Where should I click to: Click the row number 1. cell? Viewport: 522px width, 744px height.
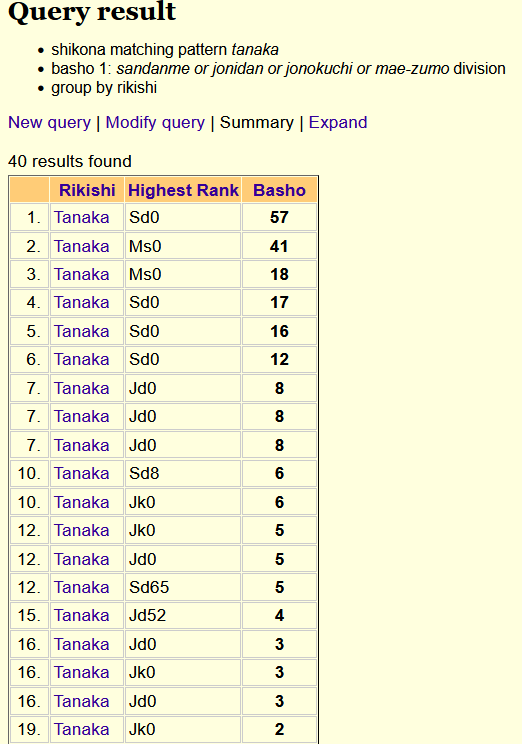click(29, 217)
